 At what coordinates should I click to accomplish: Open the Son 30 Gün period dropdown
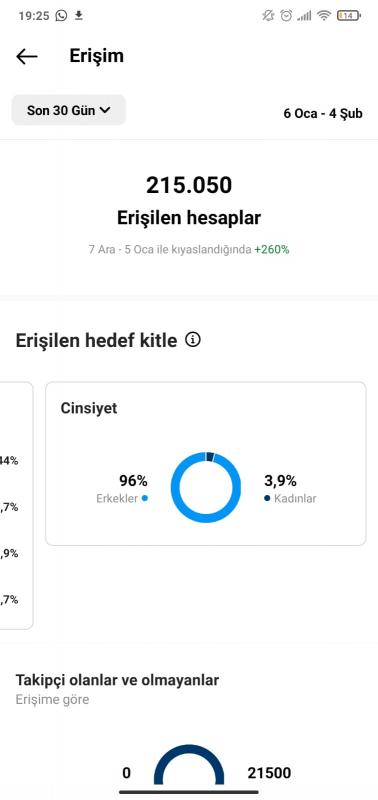pyautogui.click(x=68, y=110)
